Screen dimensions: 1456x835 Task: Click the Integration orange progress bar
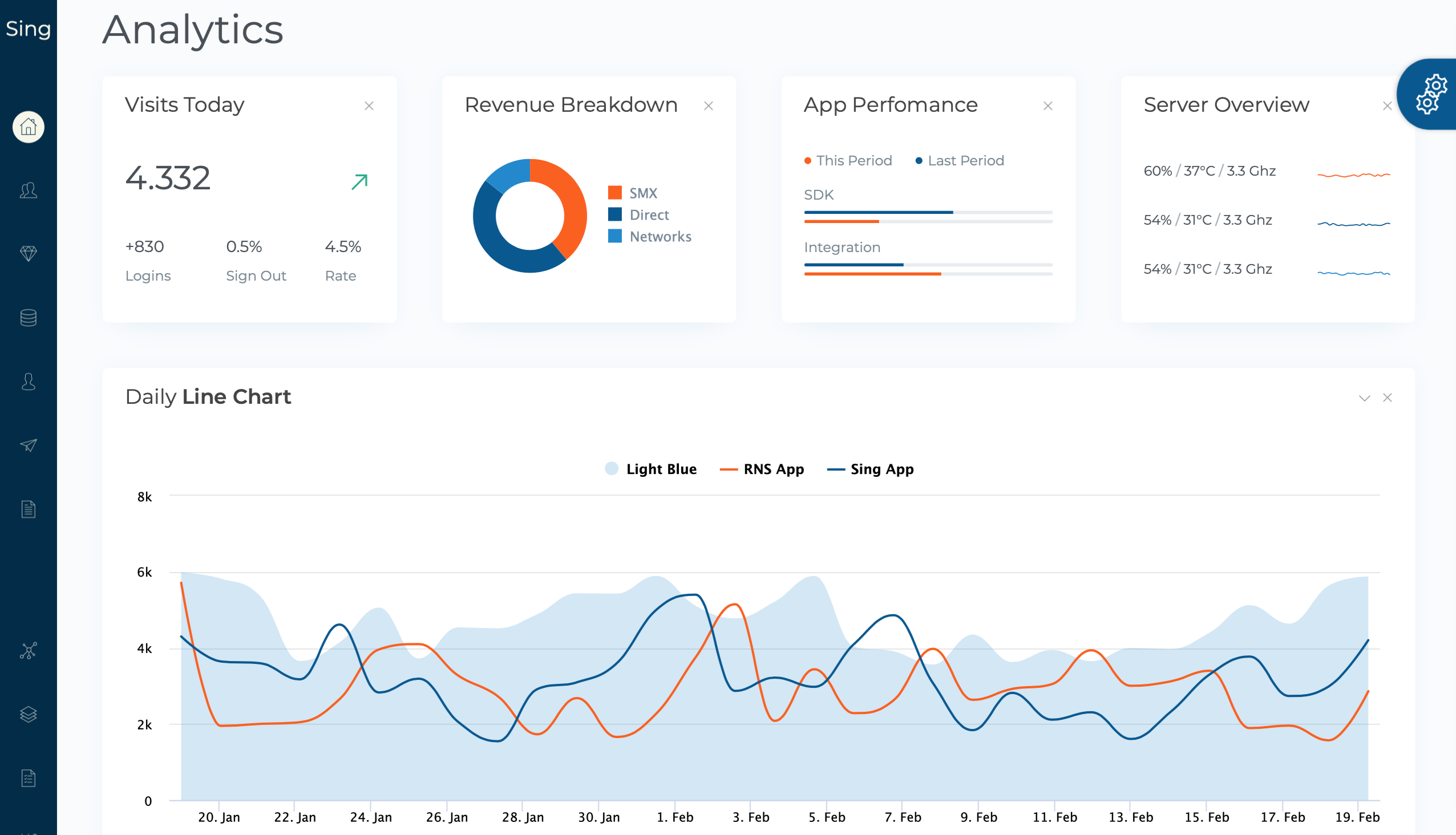click(872, 274)
